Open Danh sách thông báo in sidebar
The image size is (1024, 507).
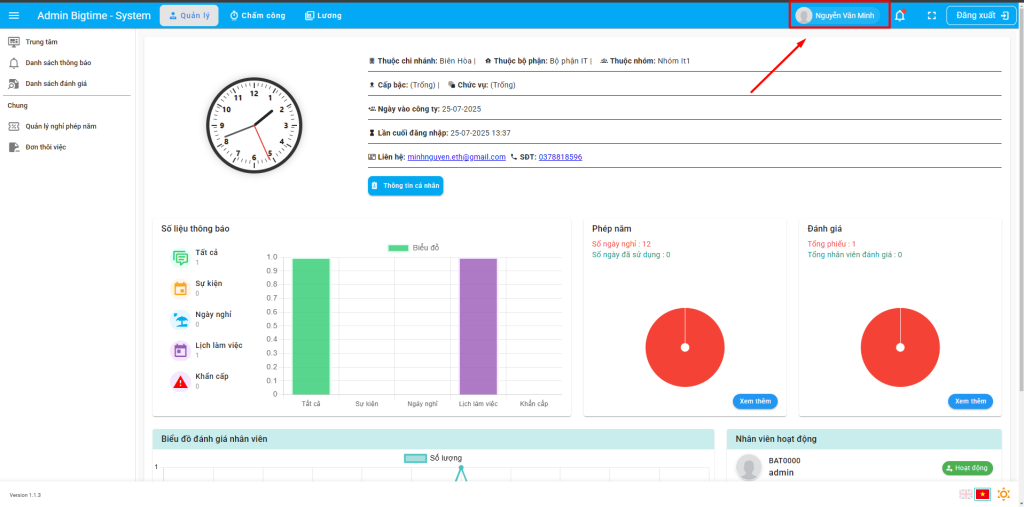click(60, 62)
